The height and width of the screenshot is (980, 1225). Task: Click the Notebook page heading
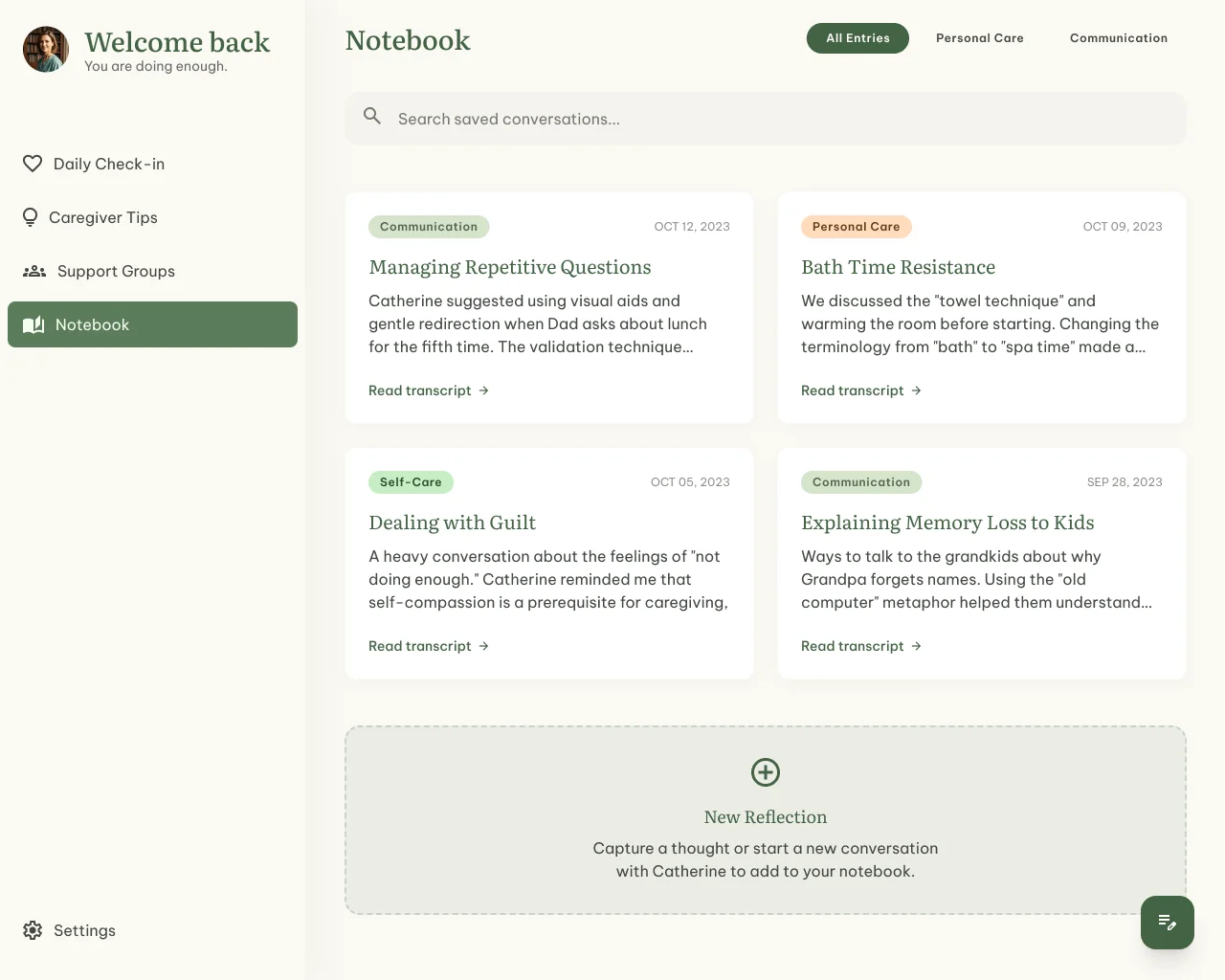(x=408, y=40)
